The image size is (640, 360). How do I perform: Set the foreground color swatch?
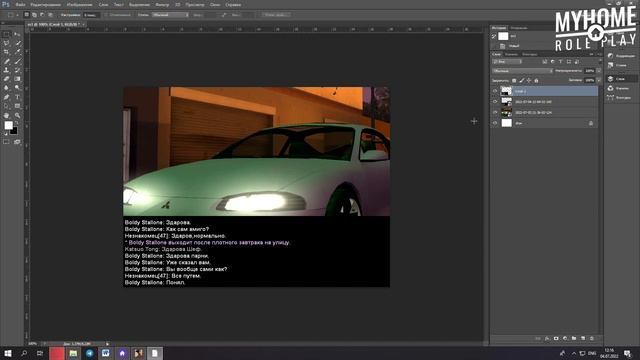(x=9, y=125)
